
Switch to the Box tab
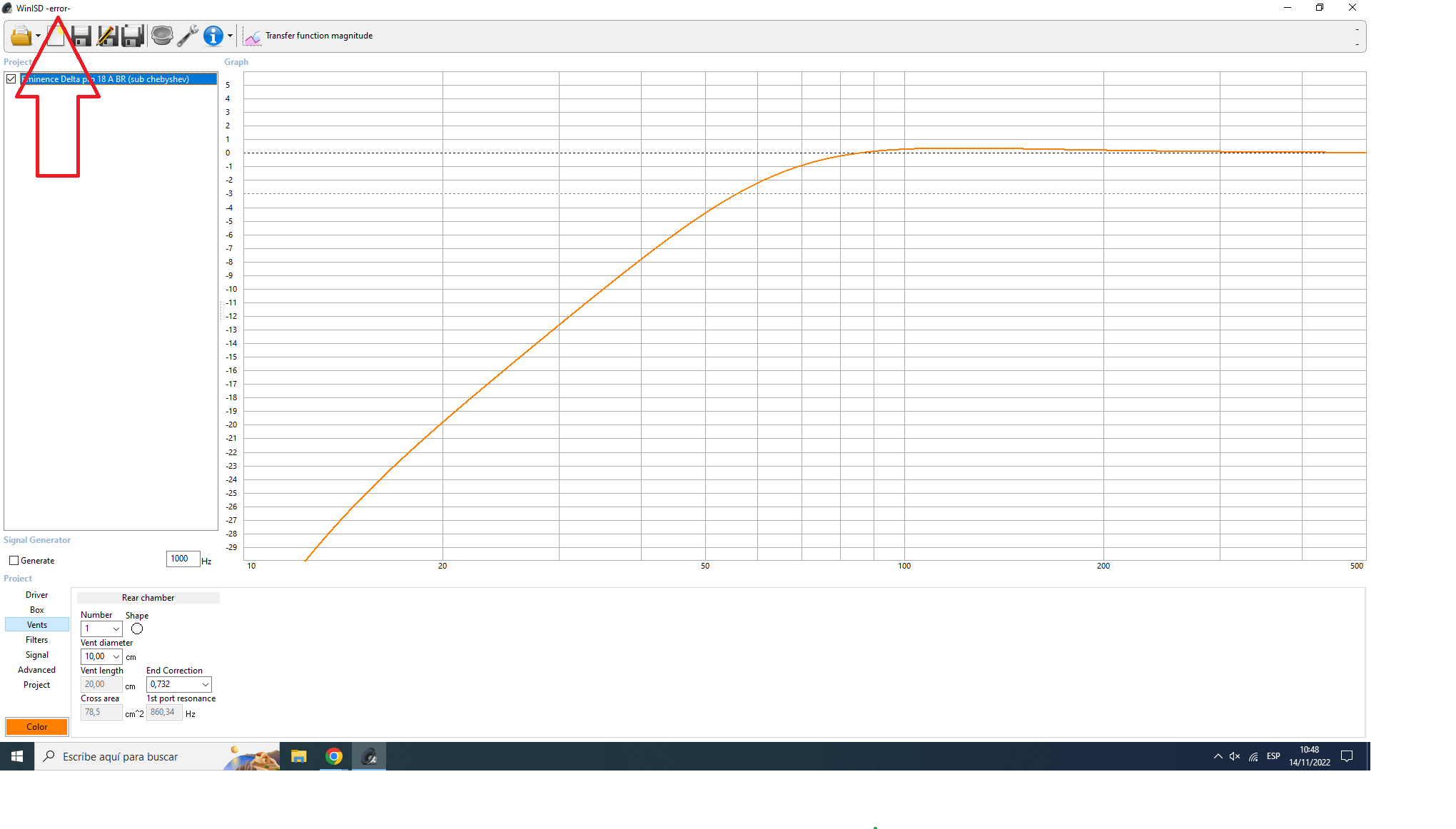37,610
